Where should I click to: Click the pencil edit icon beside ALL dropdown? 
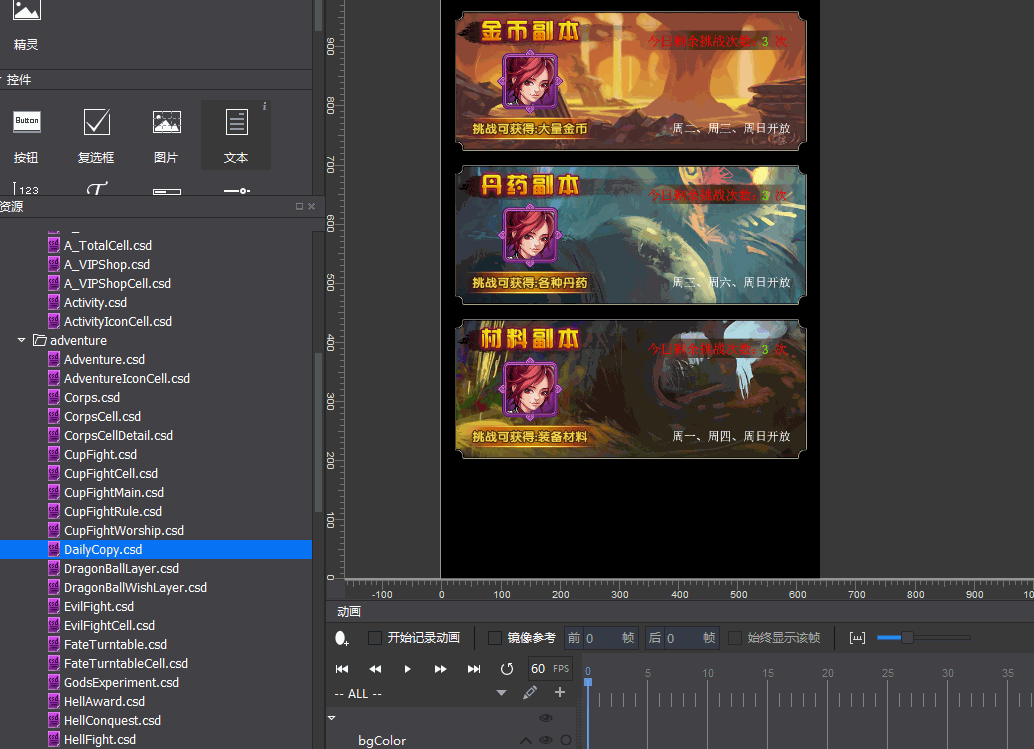[530, 693]
